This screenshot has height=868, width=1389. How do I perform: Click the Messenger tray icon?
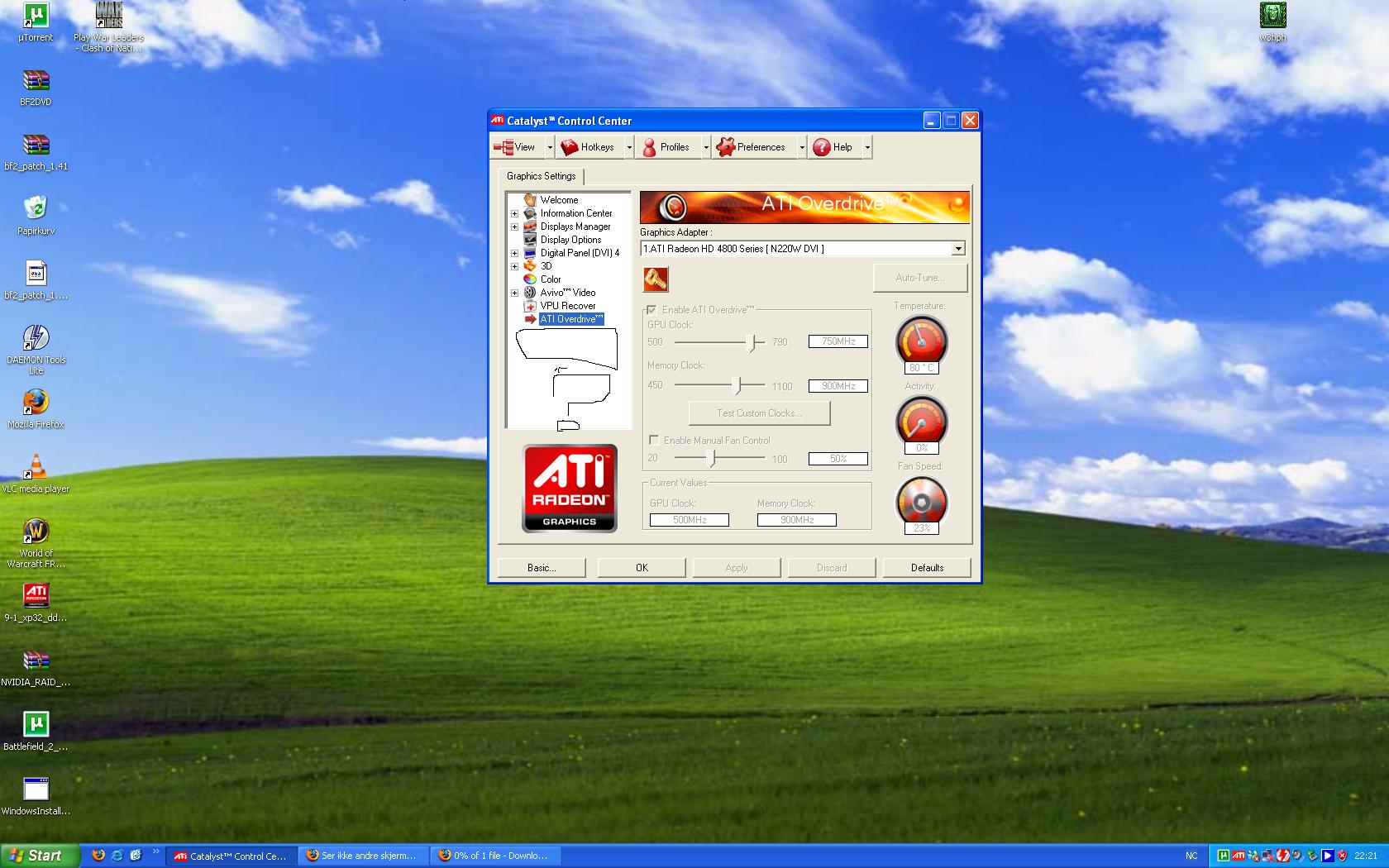(x=1253, y=856)
